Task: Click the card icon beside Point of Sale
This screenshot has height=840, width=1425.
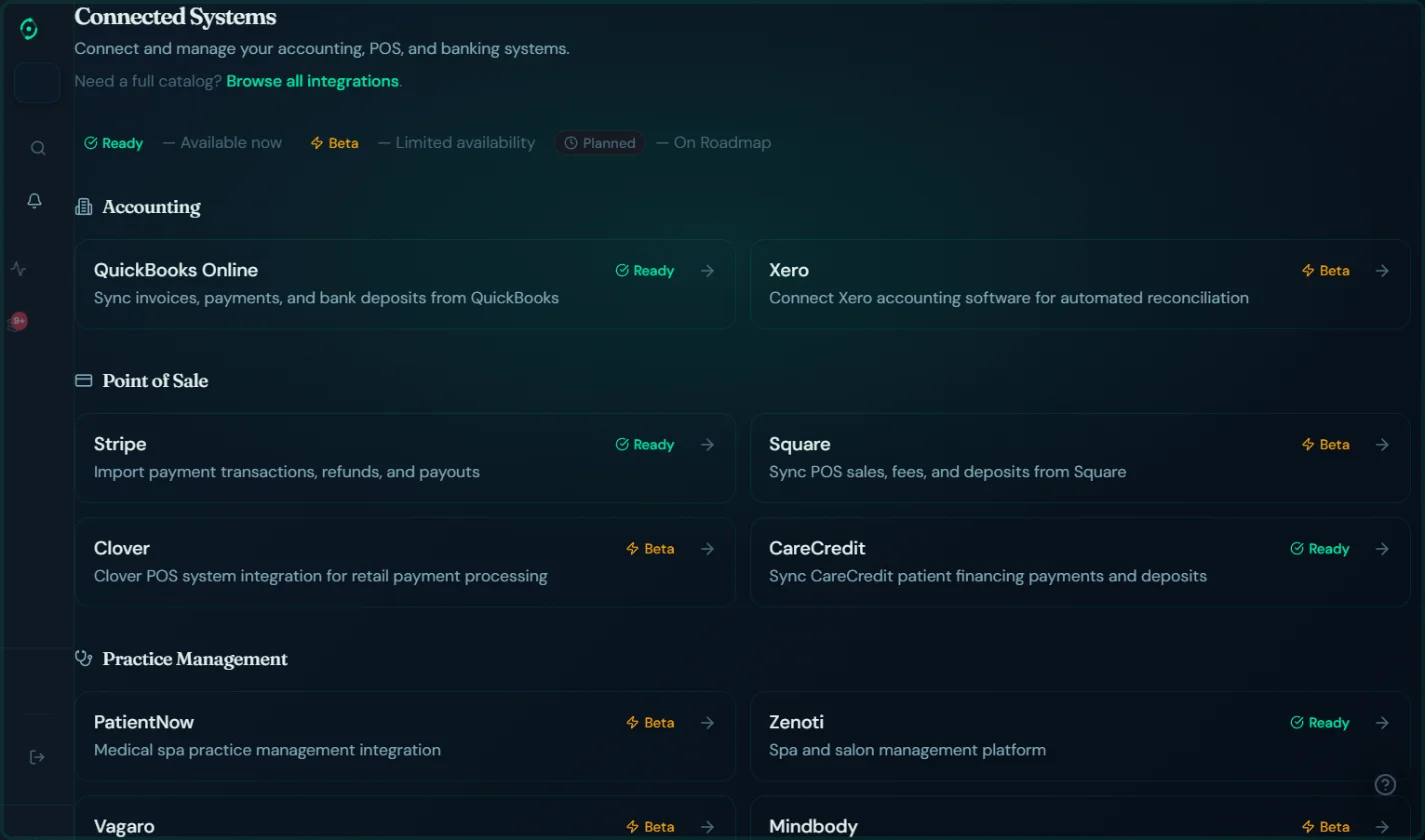Action: pos(82,380)
